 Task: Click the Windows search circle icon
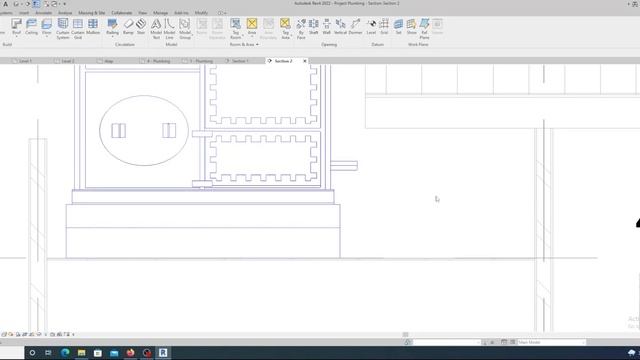click(32, 353)
